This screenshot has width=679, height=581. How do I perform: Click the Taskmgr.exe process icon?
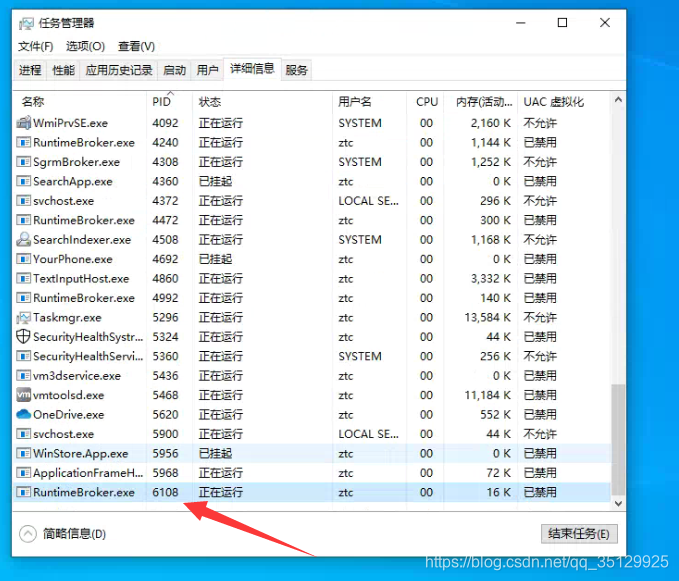coord(23,317)
